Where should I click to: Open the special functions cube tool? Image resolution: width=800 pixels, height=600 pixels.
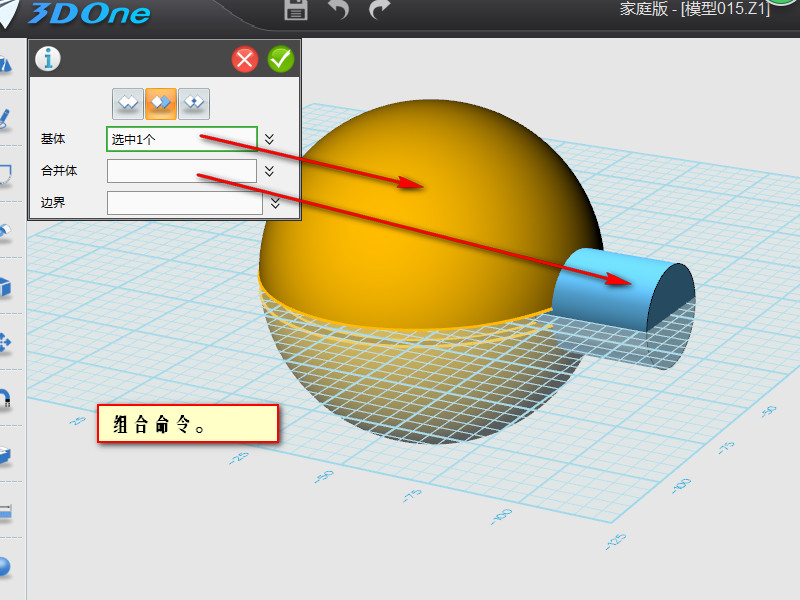pyautogui.click(x=6, y=287)
